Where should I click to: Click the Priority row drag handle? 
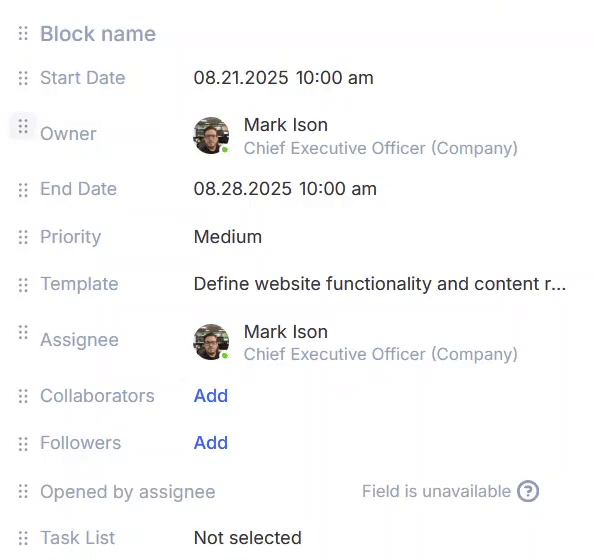(23, 237)
